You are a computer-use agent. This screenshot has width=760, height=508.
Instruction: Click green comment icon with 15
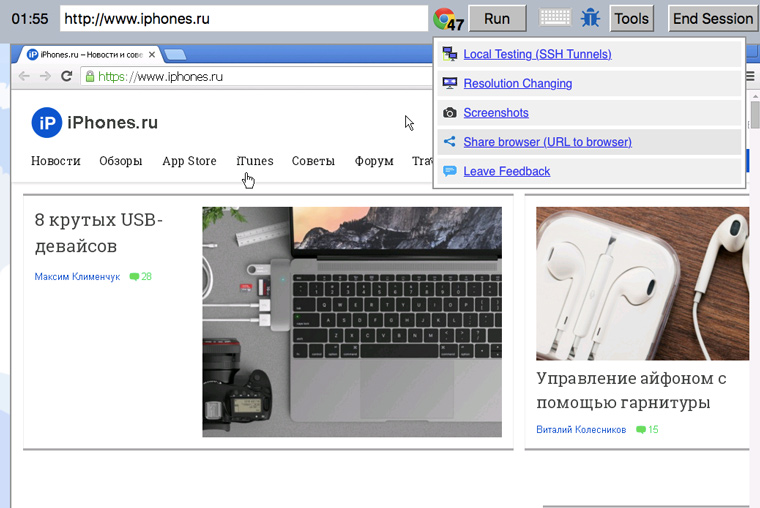click(x=641, y=429)
